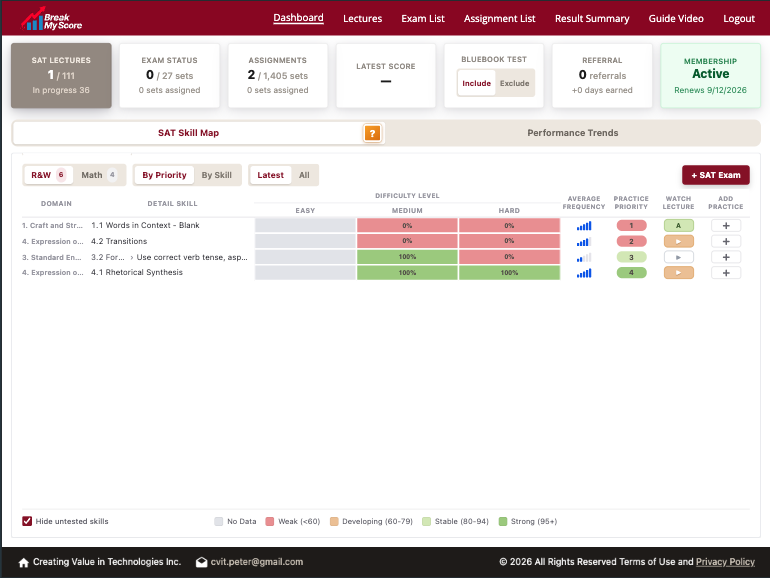
Task: Click '1.1 Words in Context - Blank' skill
Action: point(145,225)
